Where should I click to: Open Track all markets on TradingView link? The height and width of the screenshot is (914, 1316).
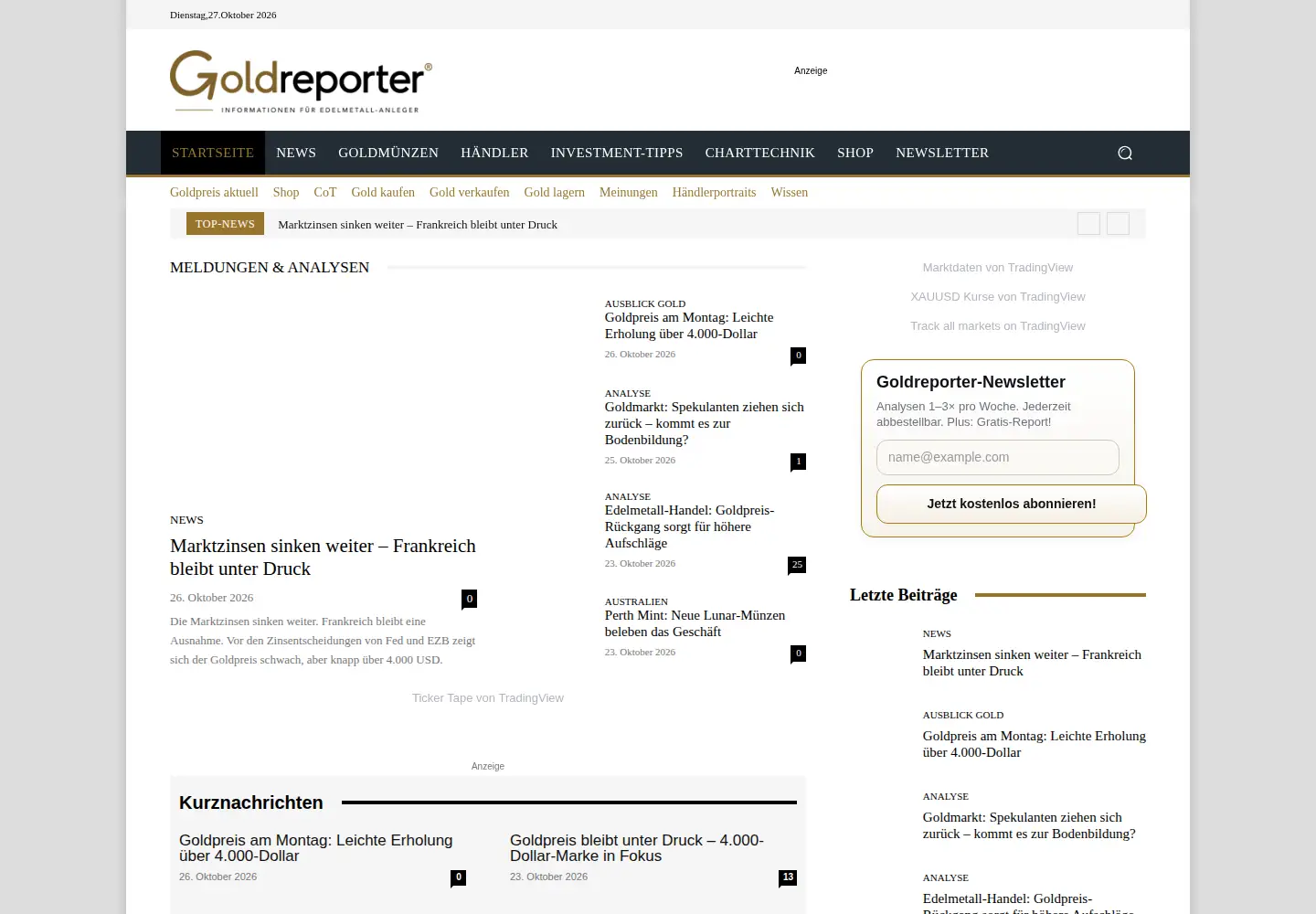coord(998,326)
